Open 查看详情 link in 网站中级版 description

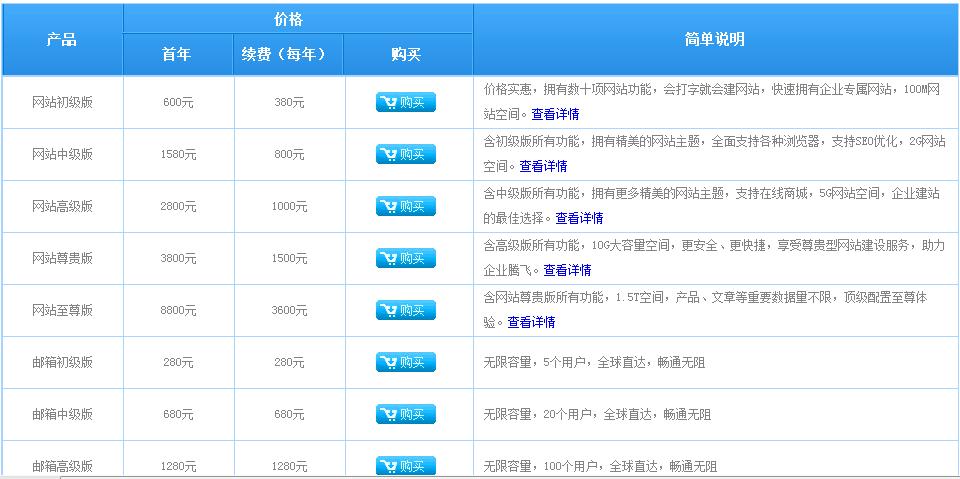544,166
